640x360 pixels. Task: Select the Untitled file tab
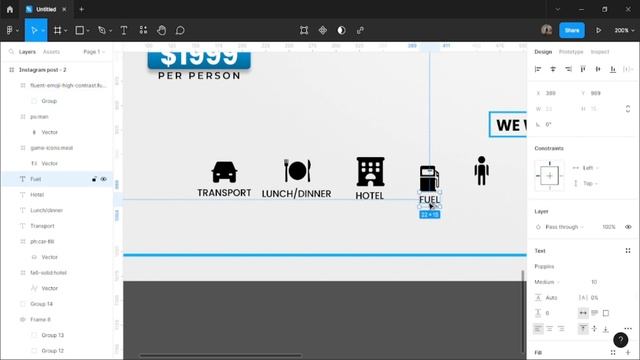click(x=46, y=9)
